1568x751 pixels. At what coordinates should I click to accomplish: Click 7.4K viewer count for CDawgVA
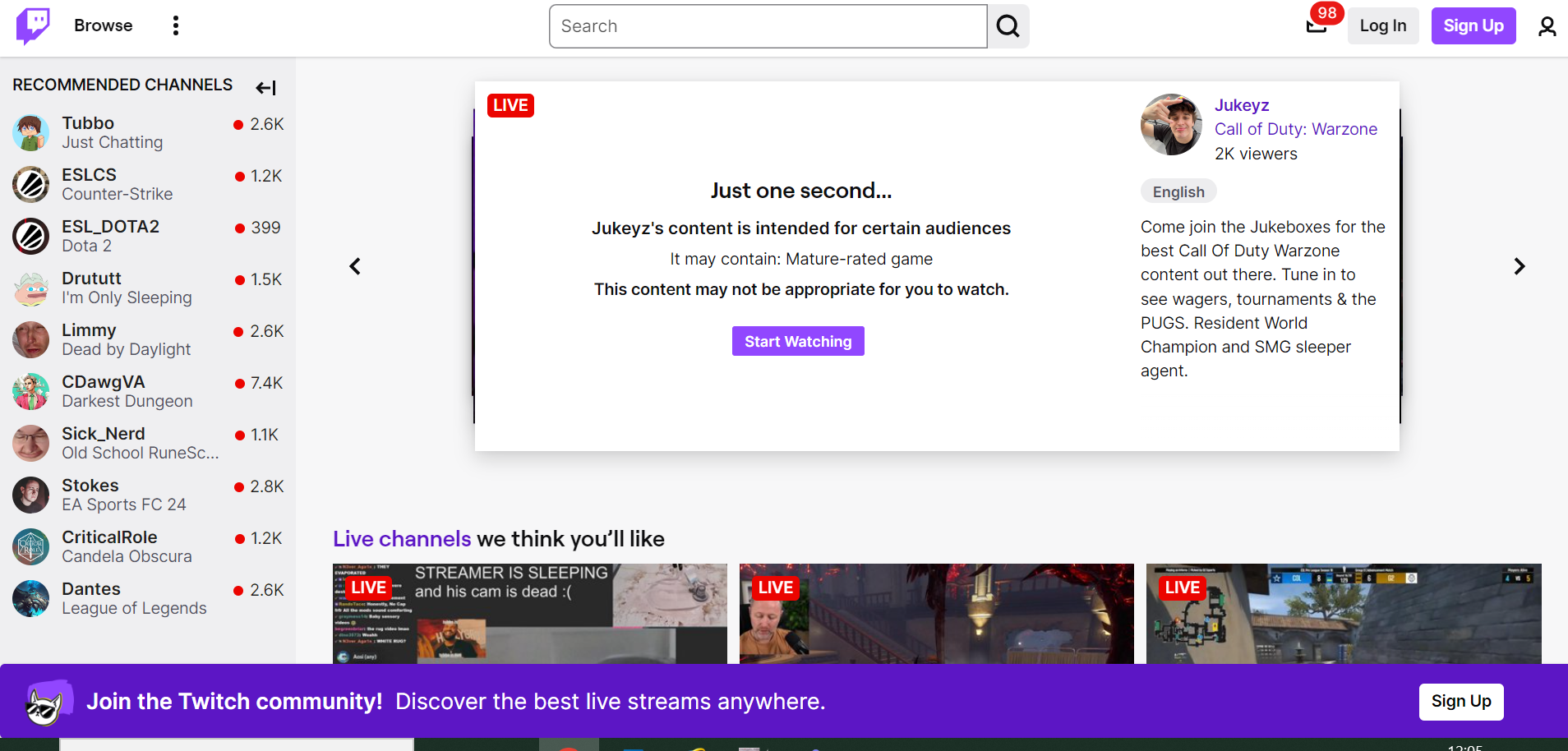266,383
